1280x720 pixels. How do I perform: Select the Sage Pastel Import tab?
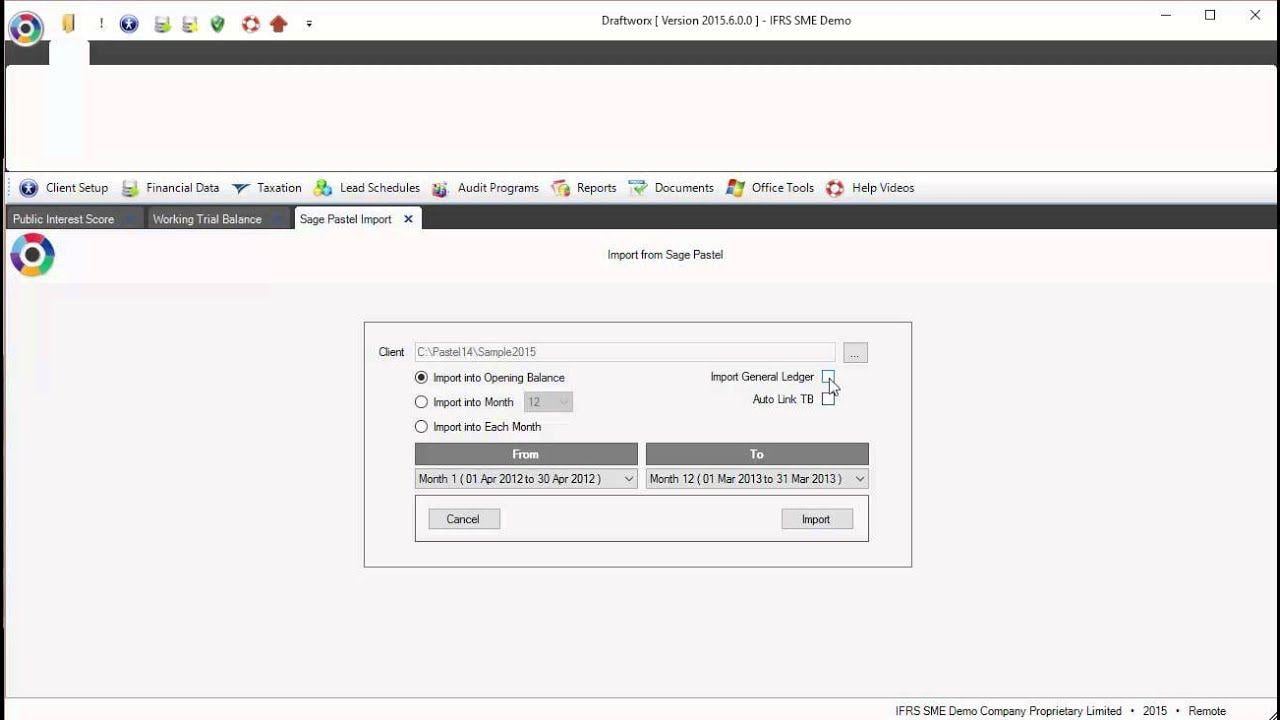coord(346,219)
